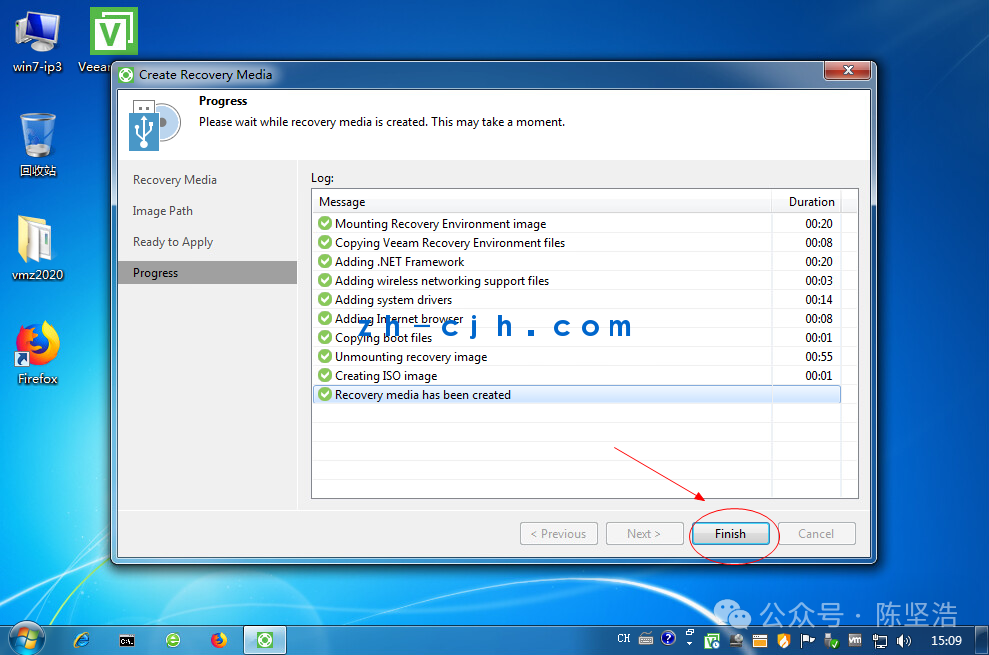The width and height of the screenshot is (989, 655).
Task: Select the Recovery Media wizard step
Action: click(175, 180)
